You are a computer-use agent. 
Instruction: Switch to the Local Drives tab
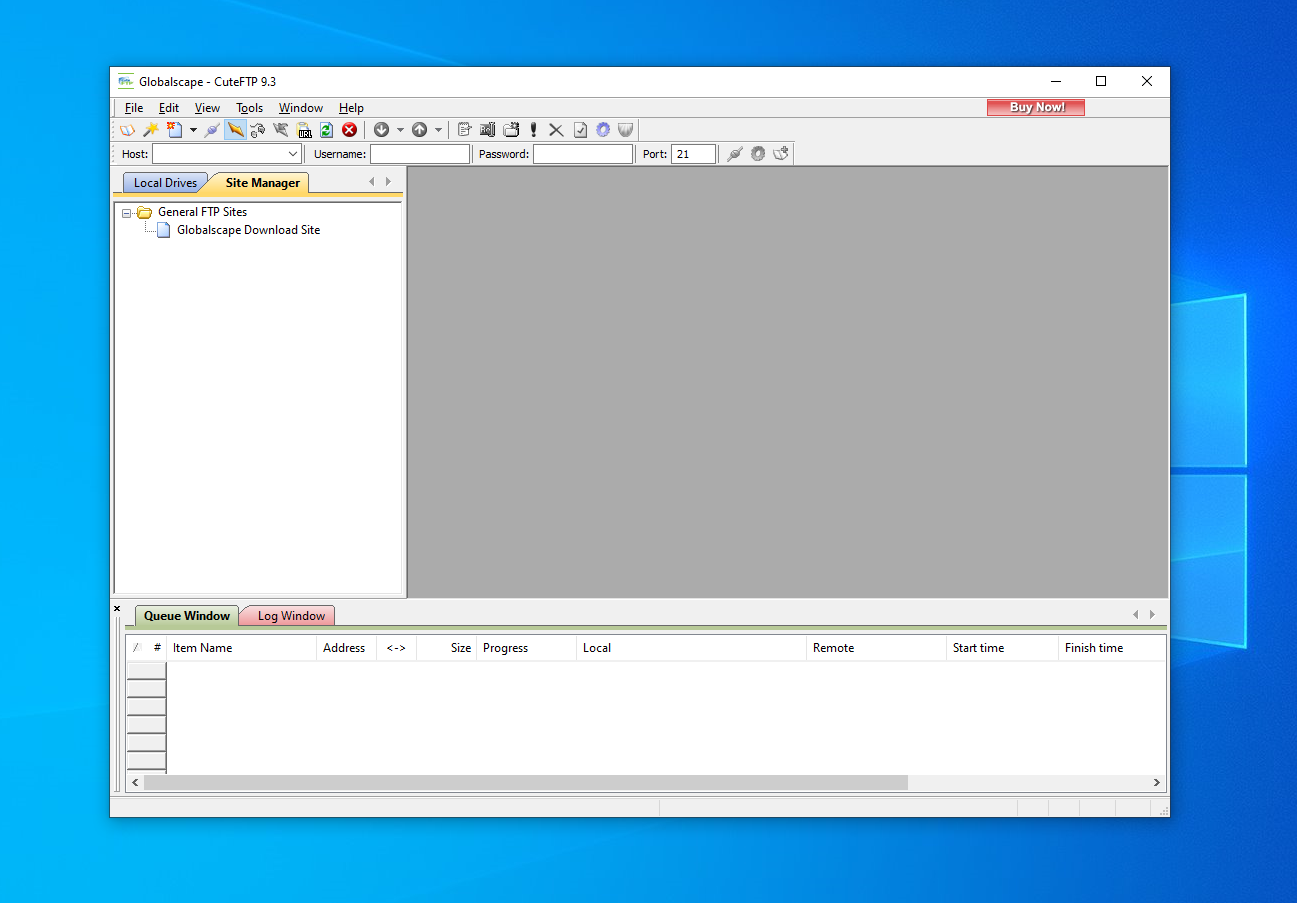click(x=164, y=182)
